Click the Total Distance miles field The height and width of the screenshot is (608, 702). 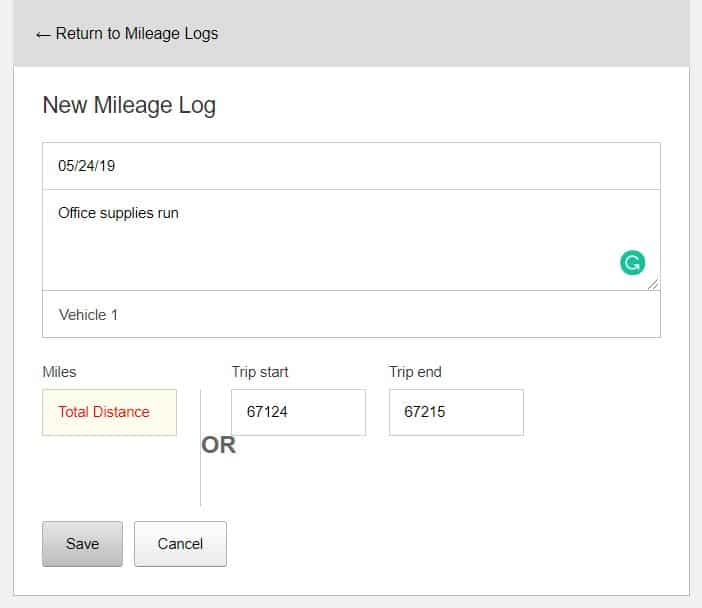click(109, 412)
